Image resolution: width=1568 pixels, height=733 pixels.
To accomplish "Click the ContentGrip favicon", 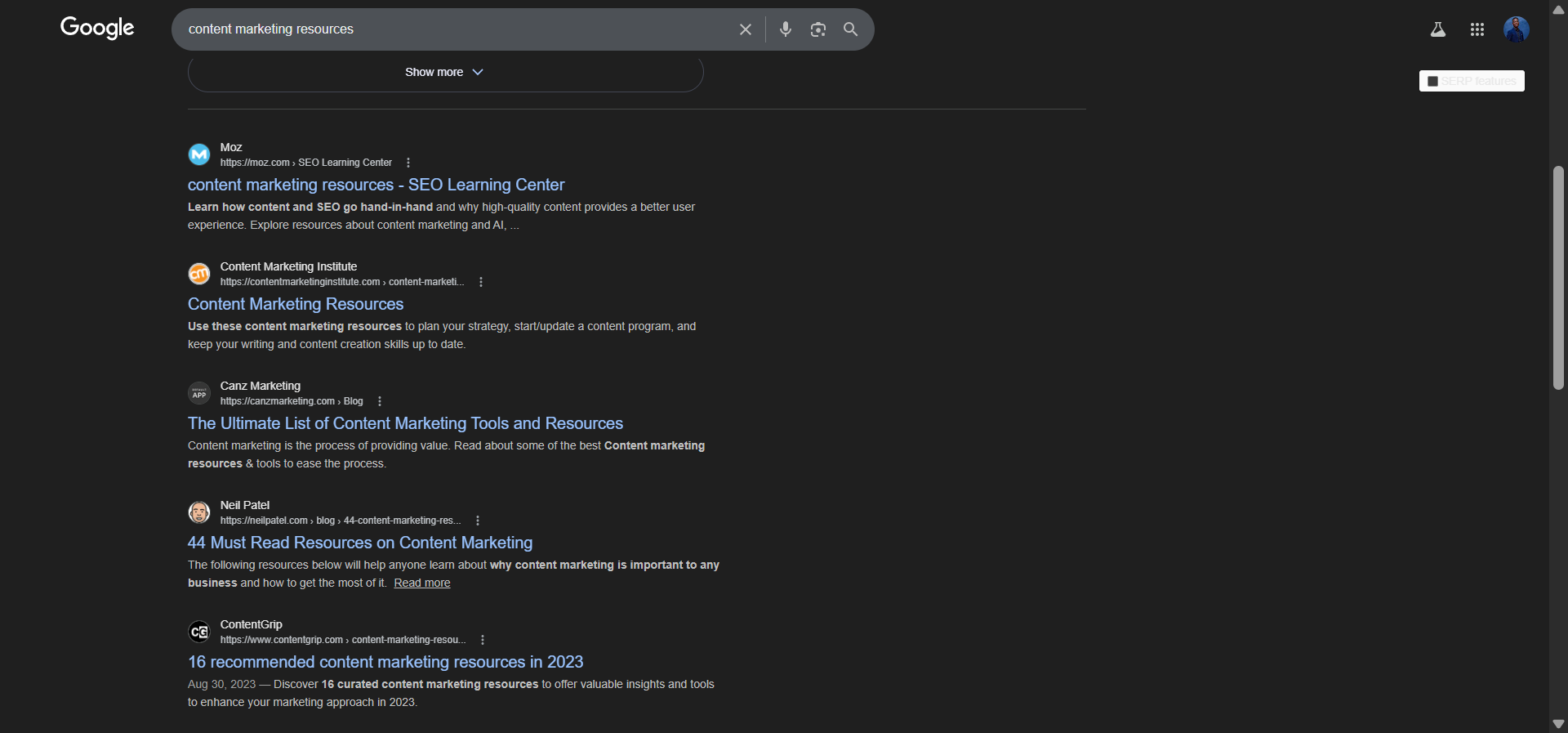I will tap(199, 632).
